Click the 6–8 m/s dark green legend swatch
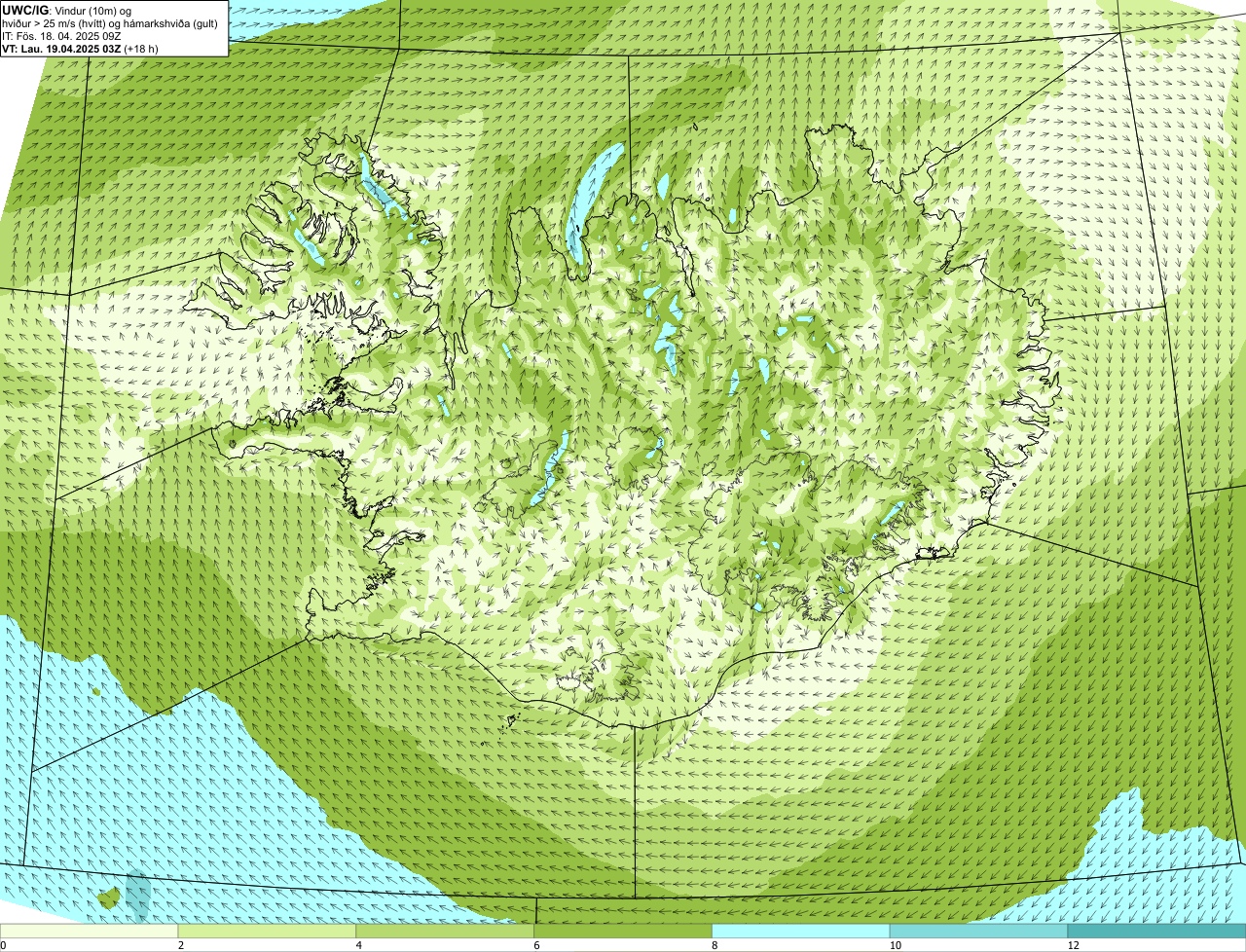Image resolution: width=1246 pixels, height=952 pixels. pos(624,931)
